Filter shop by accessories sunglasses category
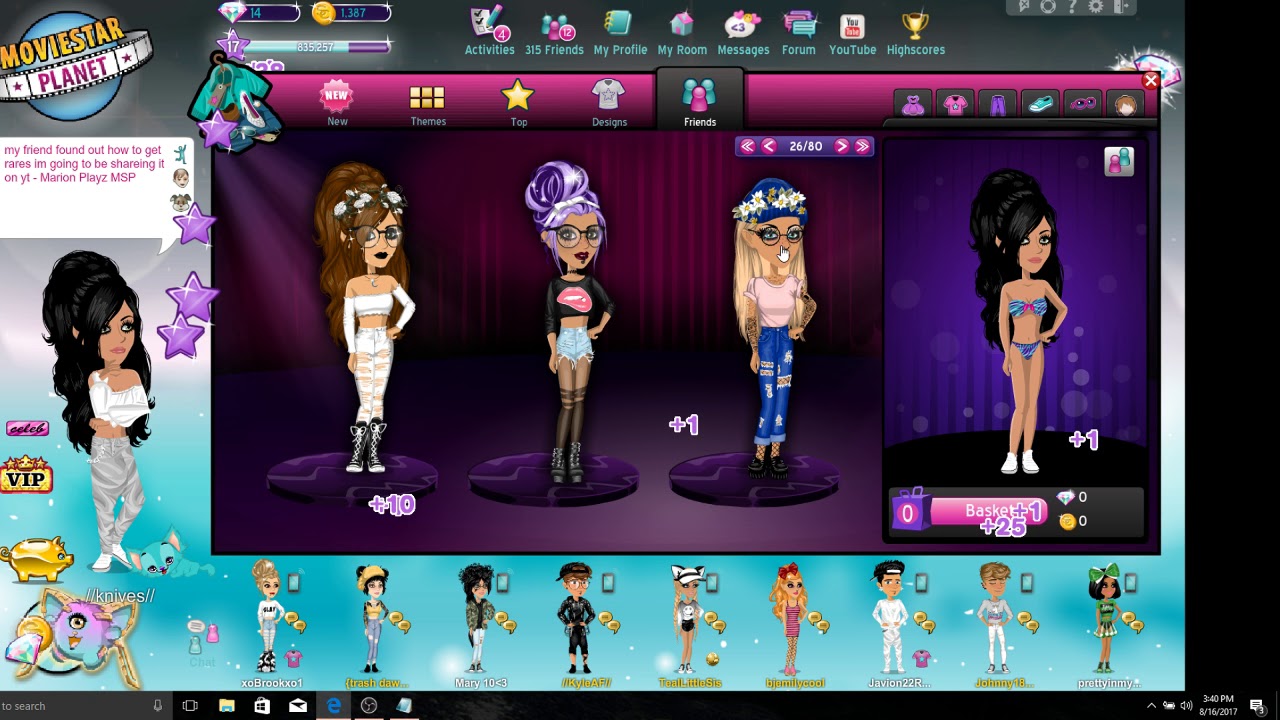The width and height of the screenshot is (1280, 720). point(1083,104)
